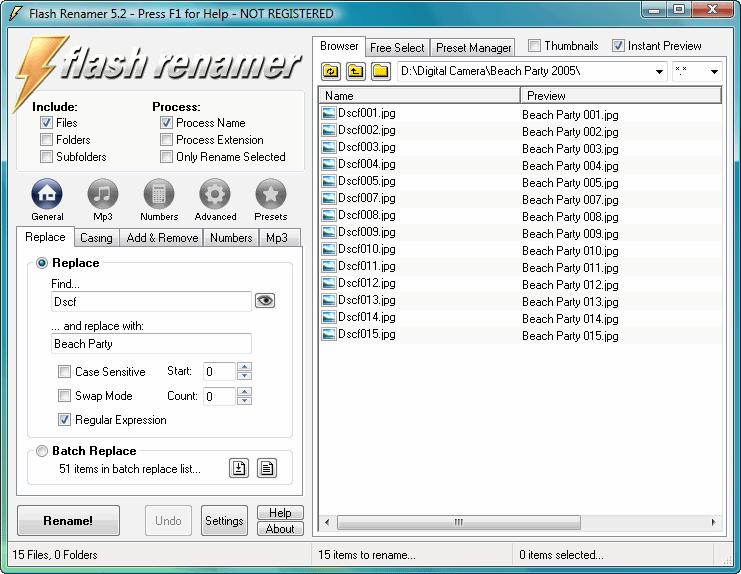The image size is (741, 574).
Task: Select the Browser tab
Action: (339, 46)
